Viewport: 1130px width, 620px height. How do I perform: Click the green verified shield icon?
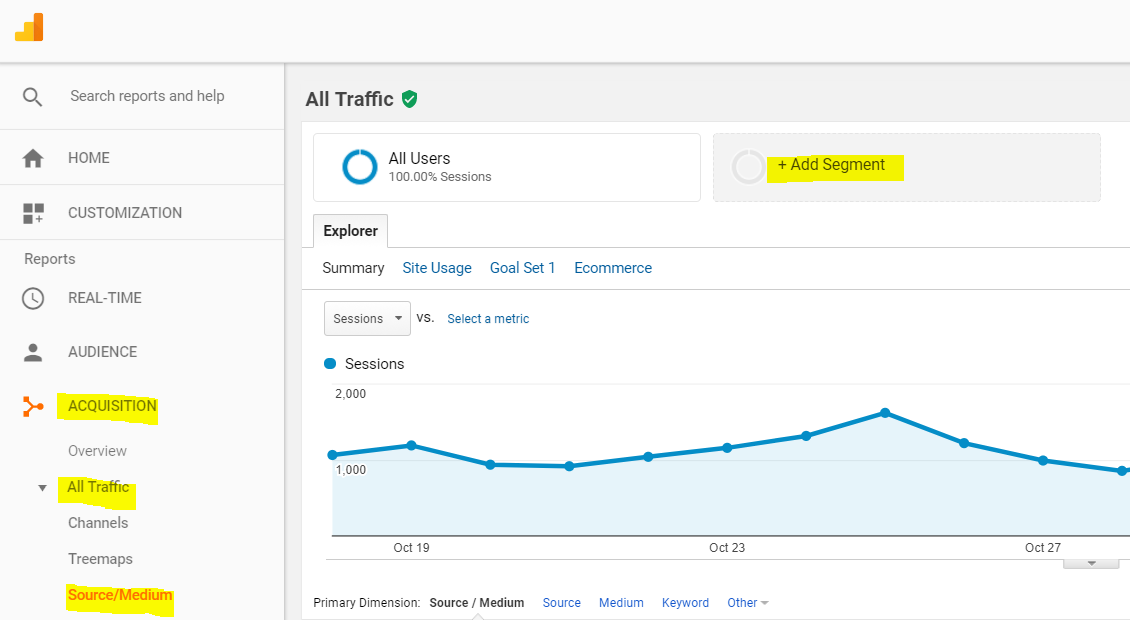409,99
